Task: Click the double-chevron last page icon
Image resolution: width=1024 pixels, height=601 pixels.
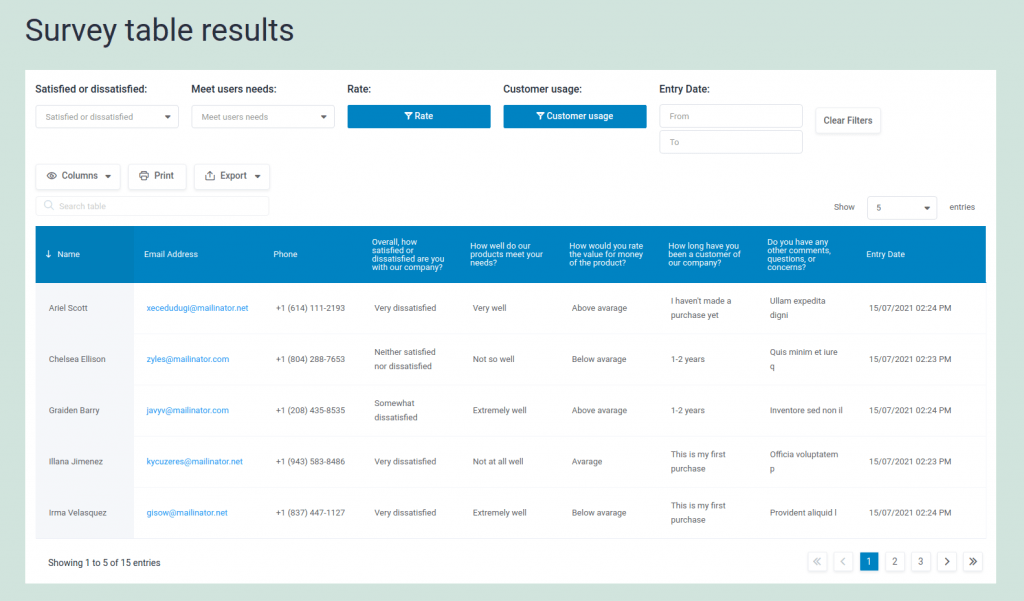Action: click(972, 561)
